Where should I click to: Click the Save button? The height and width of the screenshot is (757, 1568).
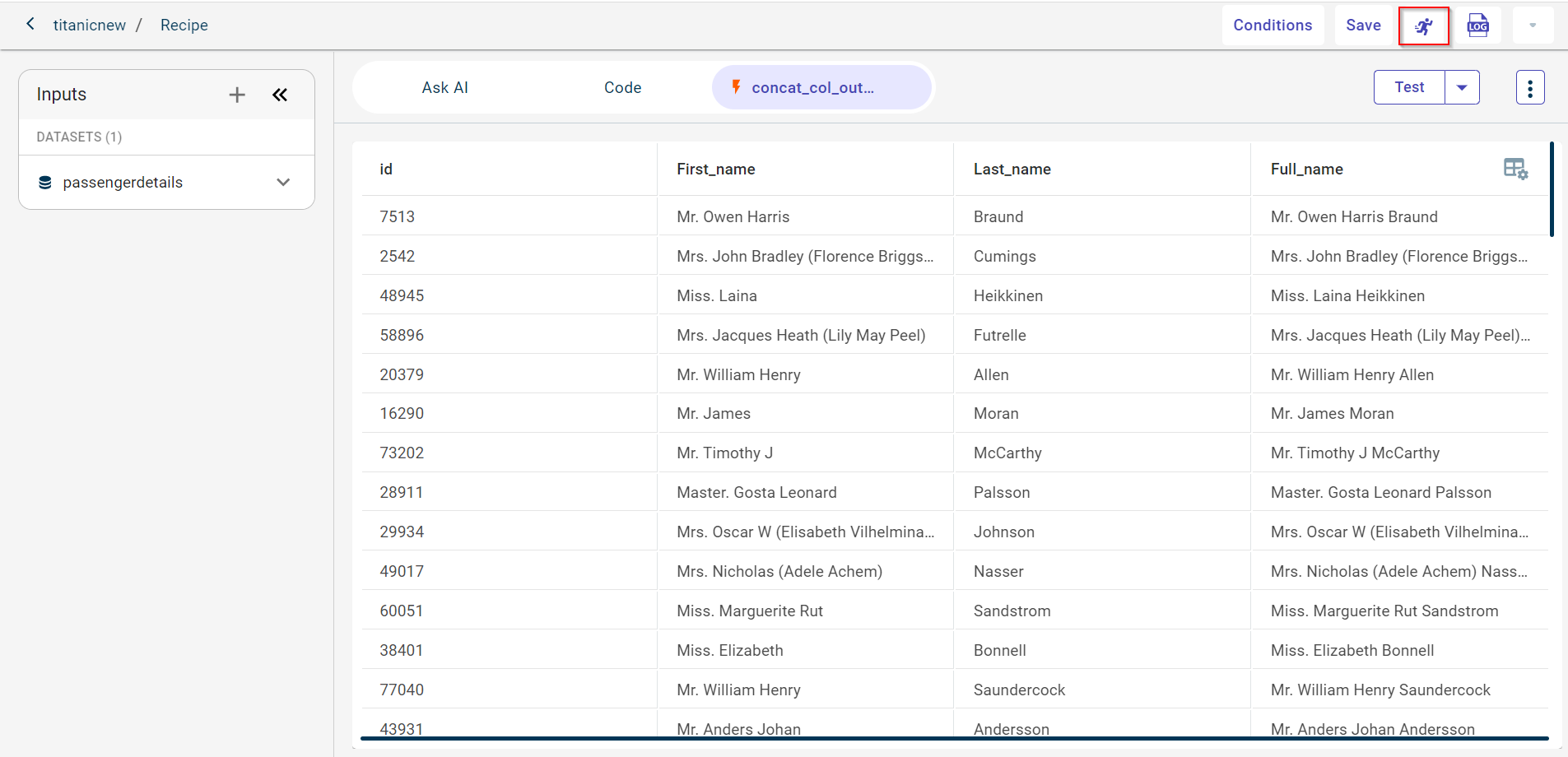1363,26
